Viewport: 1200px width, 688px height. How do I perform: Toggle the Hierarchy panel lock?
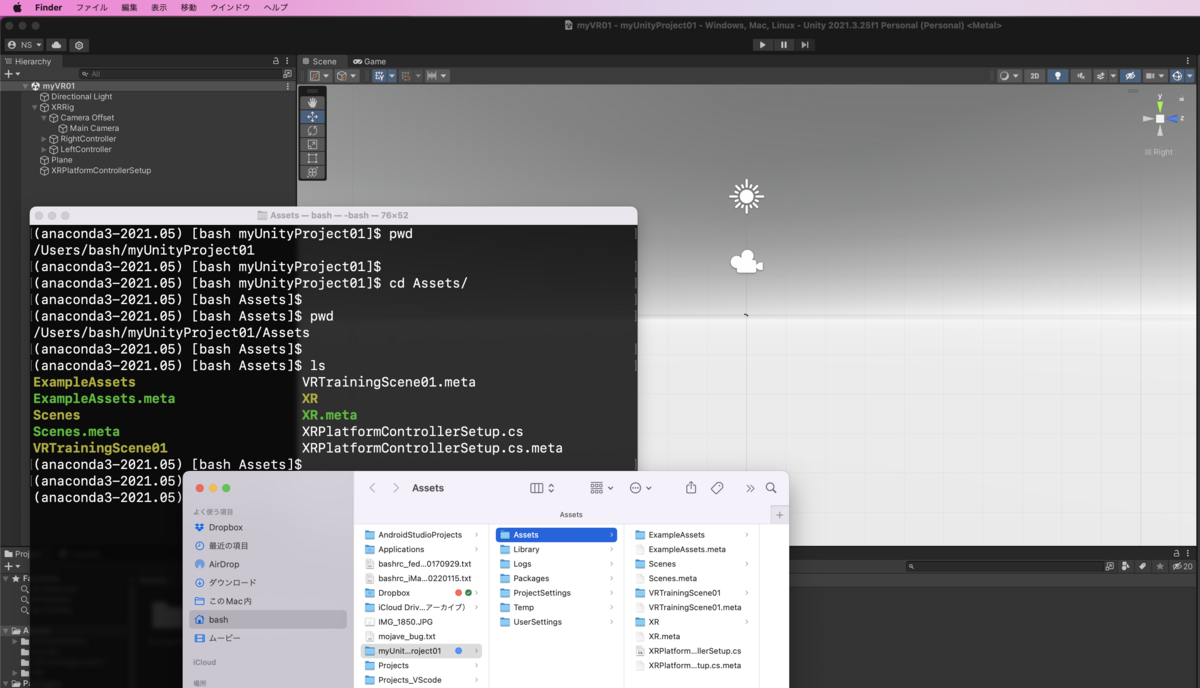tap(276, 61)
